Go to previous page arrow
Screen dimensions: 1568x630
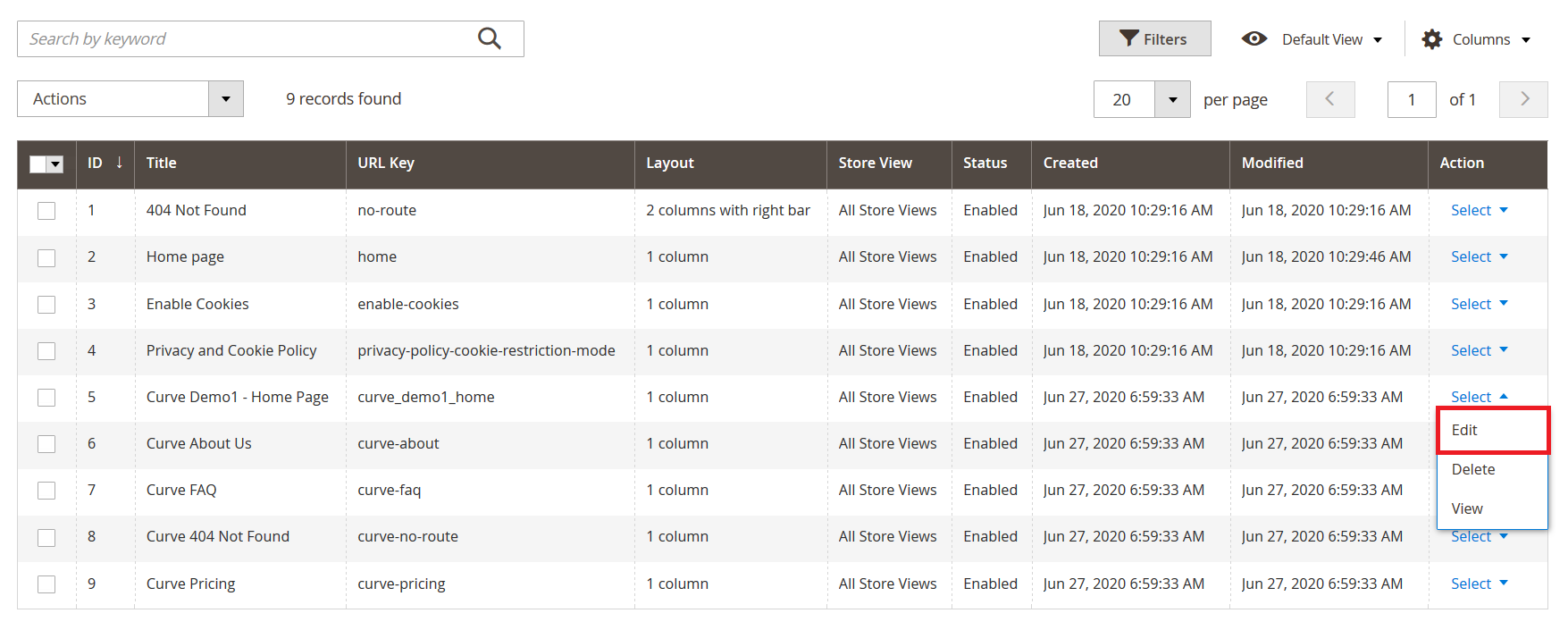(x=1329, y=99)
